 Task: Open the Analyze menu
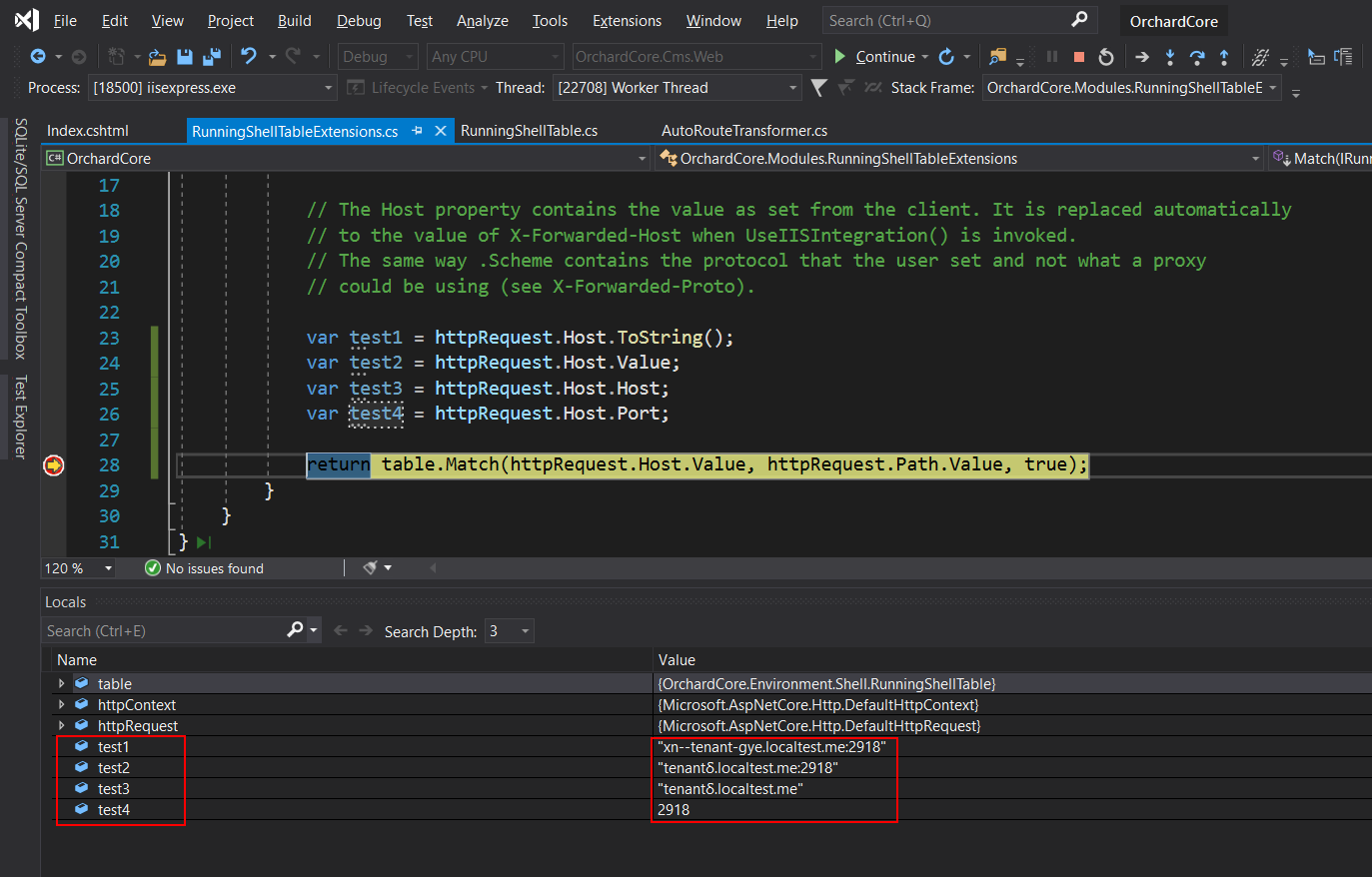pyautogui.click(x=482, y=20)
